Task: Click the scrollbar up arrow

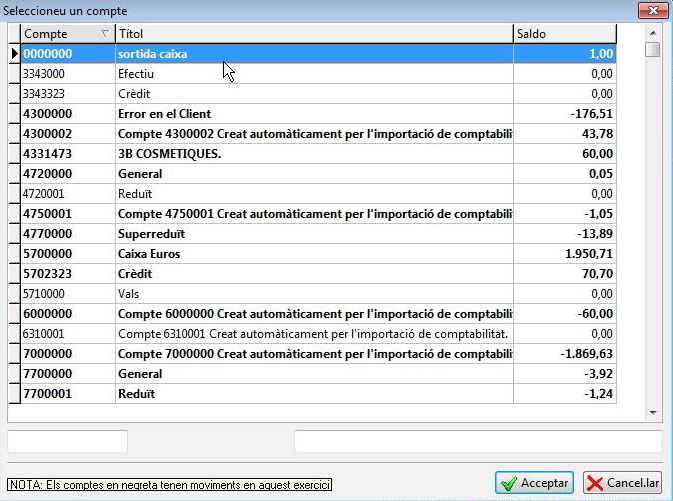Action: 653,33
